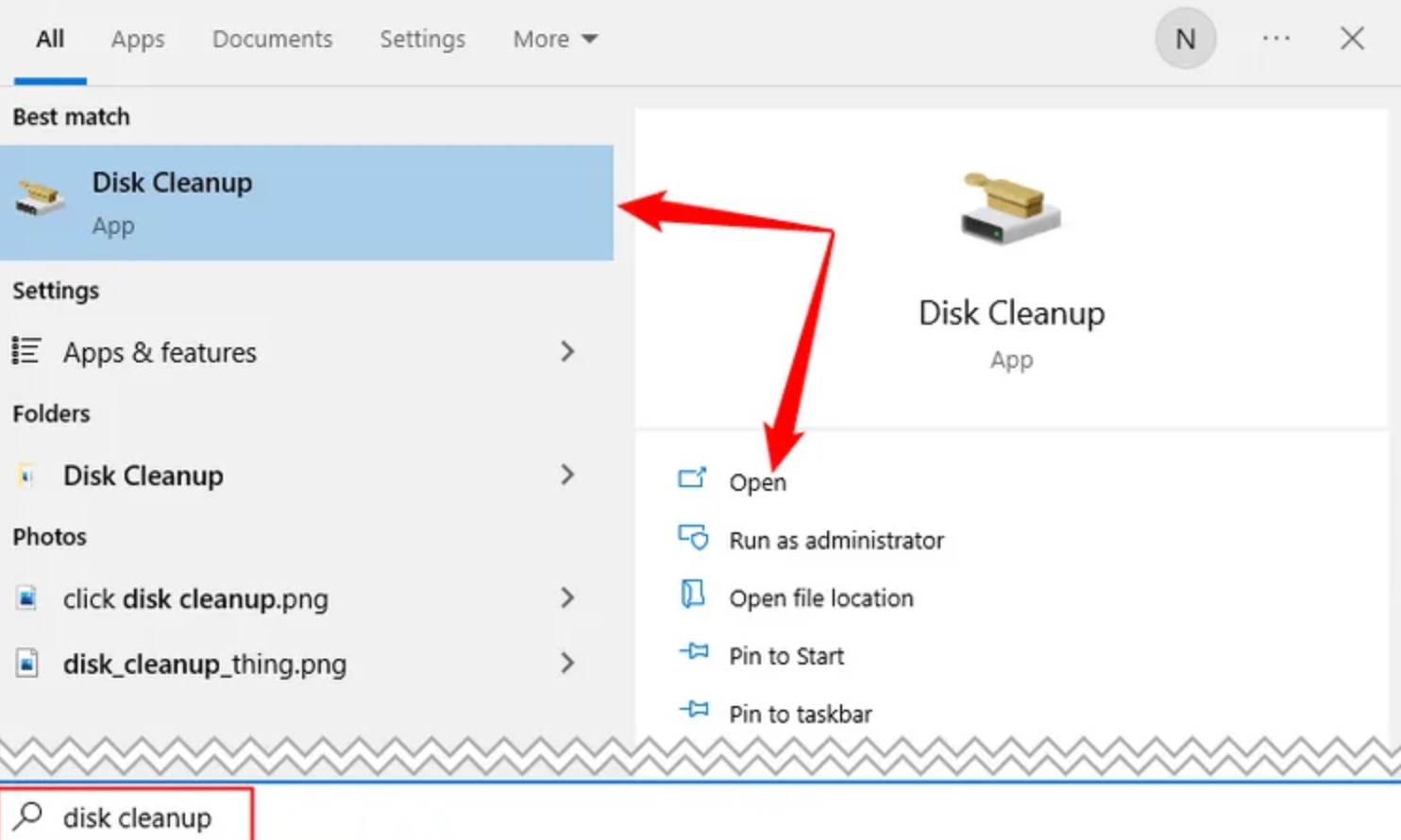Click the Pin to Start pin icon
1401x840 pixels.
click(693, 652)
